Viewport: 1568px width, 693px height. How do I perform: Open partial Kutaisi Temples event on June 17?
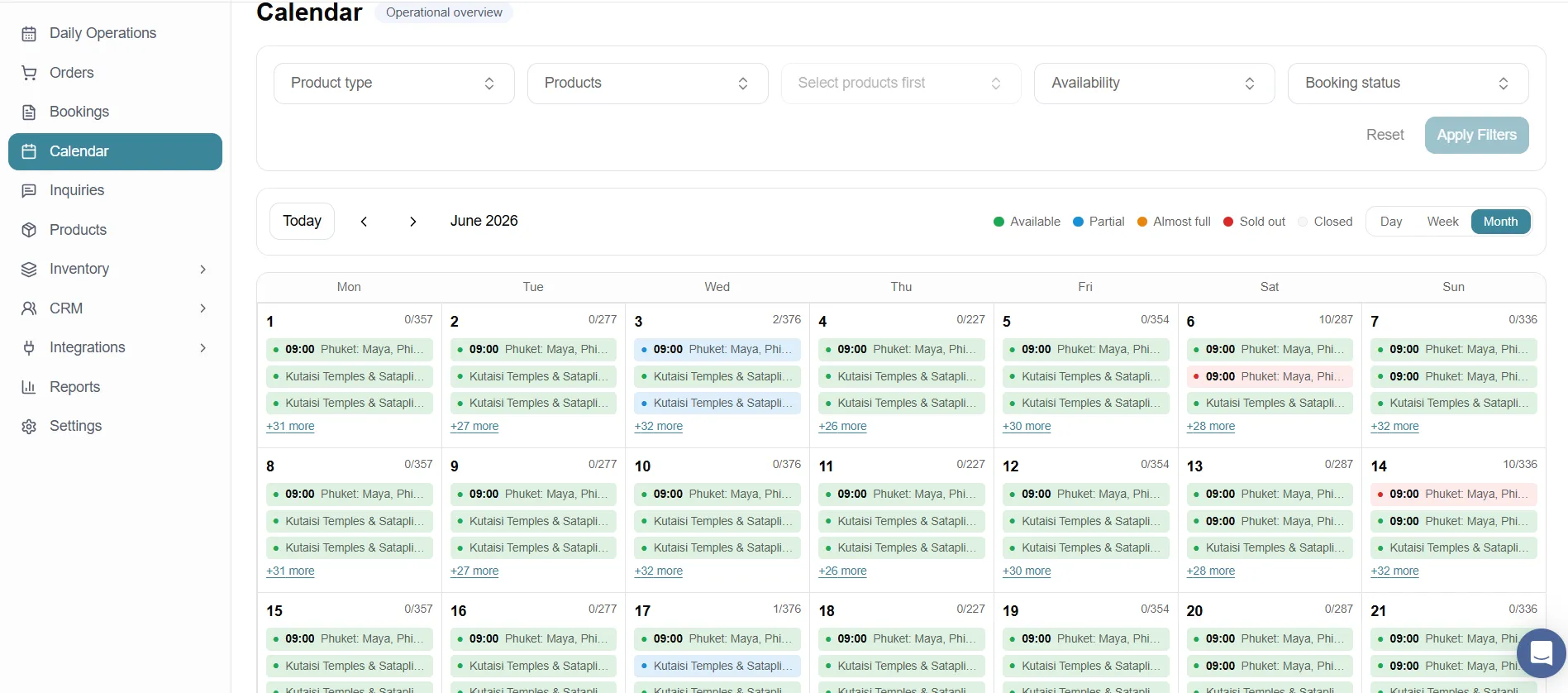(717, 667)
